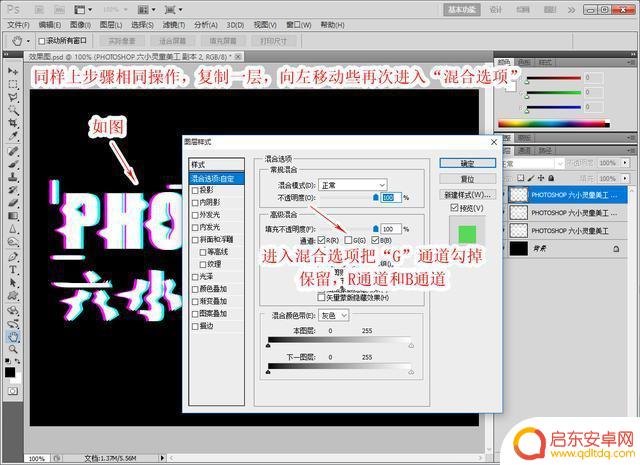This screenshot has width=640, height=465.
Task: Select the Eraser tool
Action: click(13, 203)
